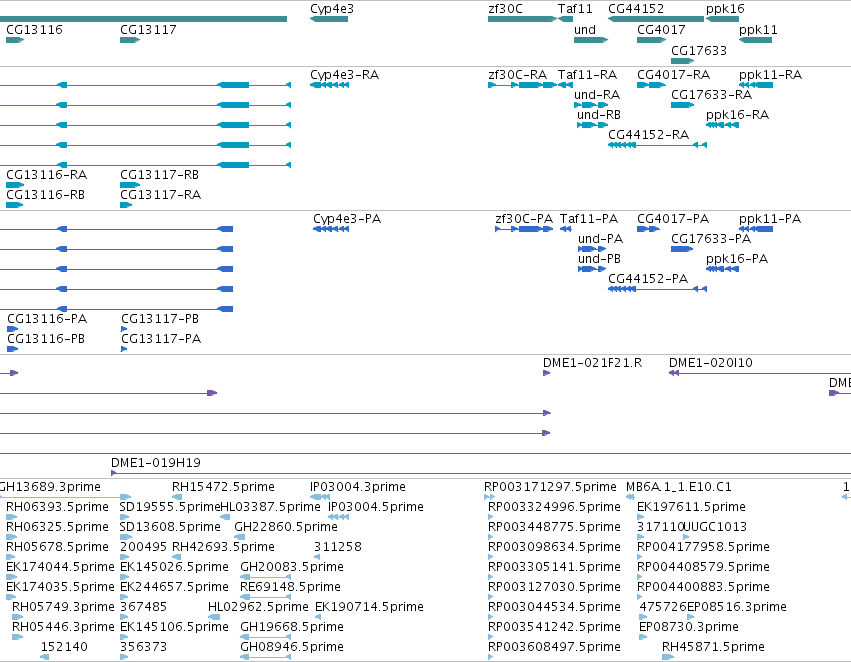851x662 pixels.
Task: Click the Cyp4e3 gene label
Action: 332,9
